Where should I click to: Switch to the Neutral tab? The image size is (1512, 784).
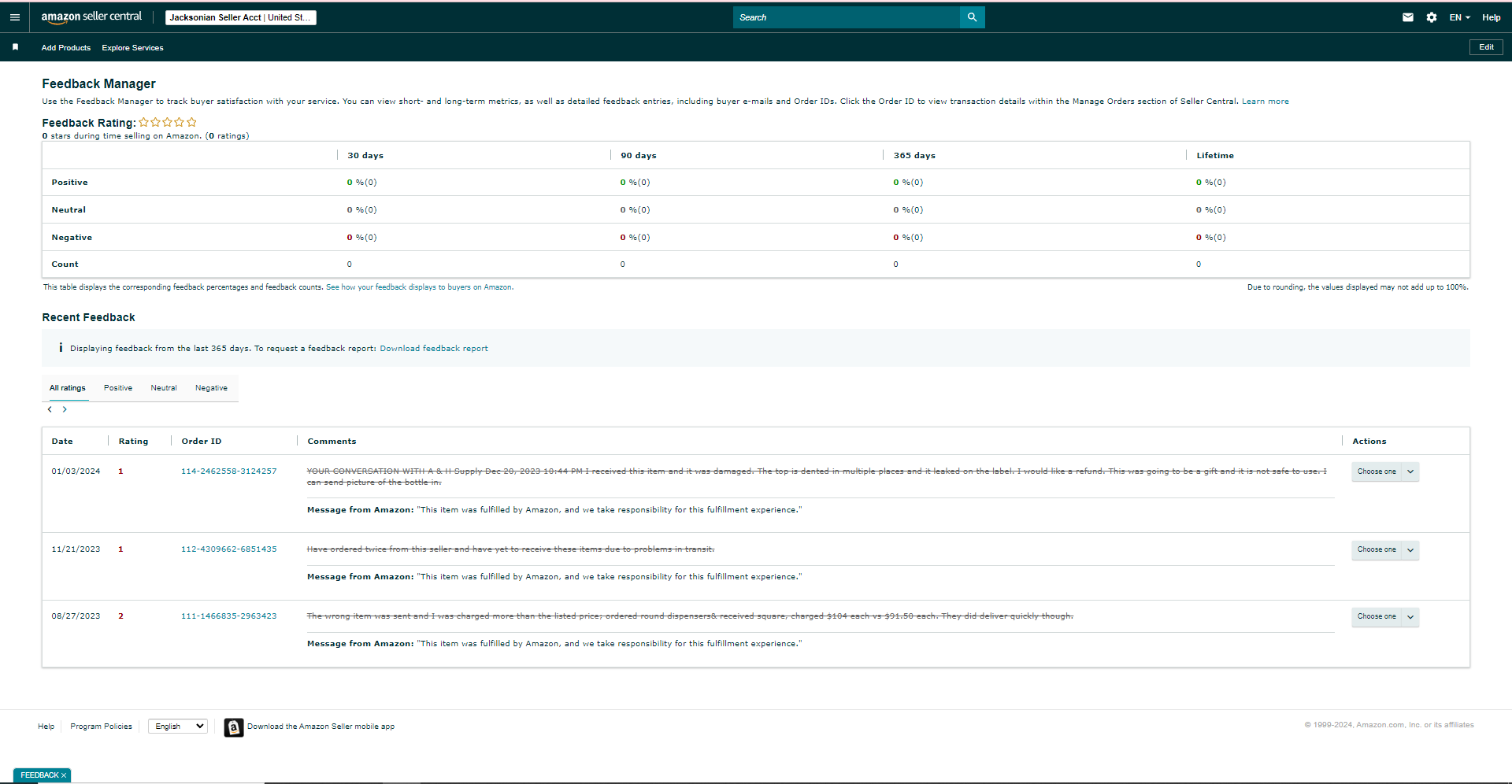tap(164, 388)
